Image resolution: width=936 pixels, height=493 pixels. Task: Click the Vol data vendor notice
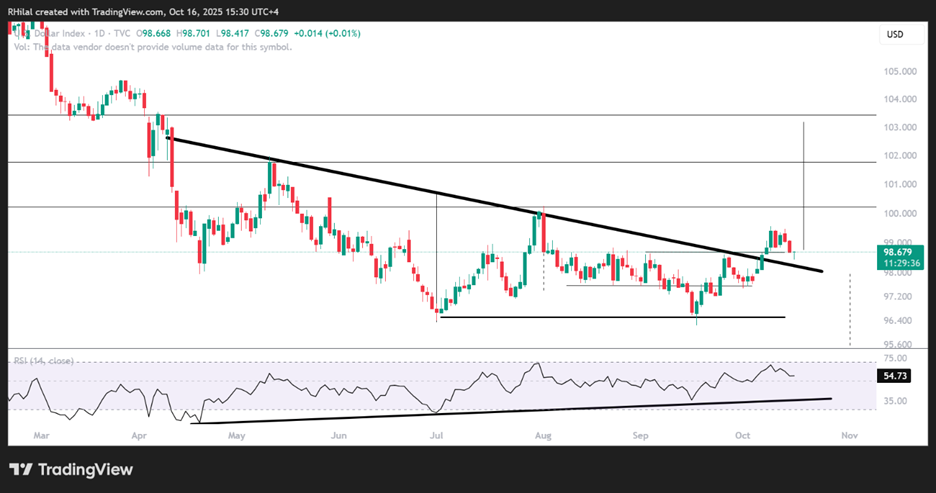coord(153,47)
